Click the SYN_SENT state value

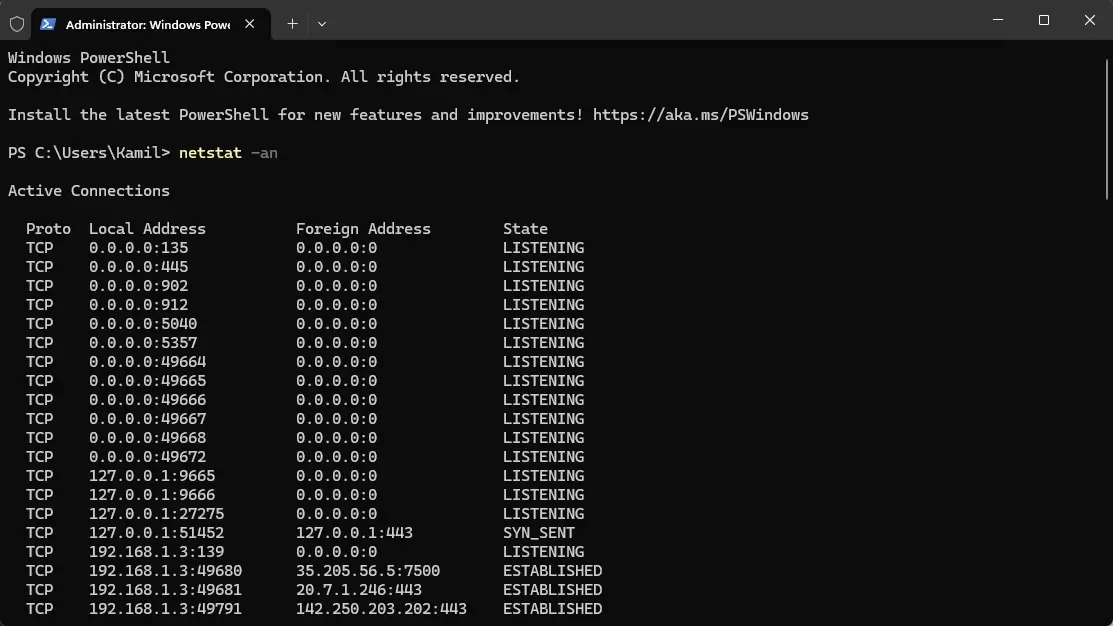tap(539, 533)
